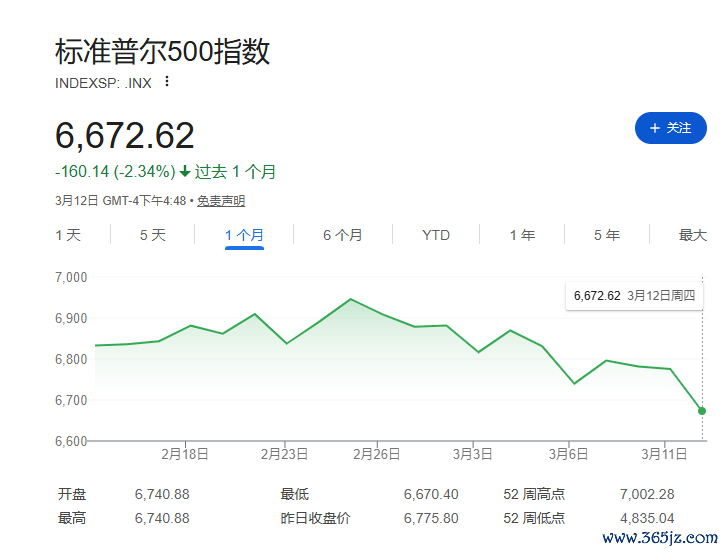The height and width of the screenshot is (553, 725).
Task: Select the 1 天 time range tab
Action: tap(68, 235)
